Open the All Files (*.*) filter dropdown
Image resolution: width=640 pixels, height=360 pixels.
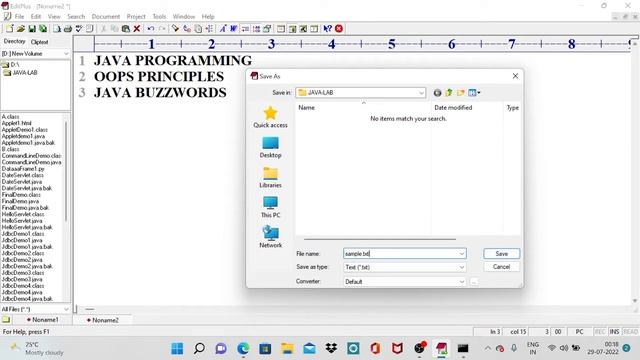tap(66, 309)
